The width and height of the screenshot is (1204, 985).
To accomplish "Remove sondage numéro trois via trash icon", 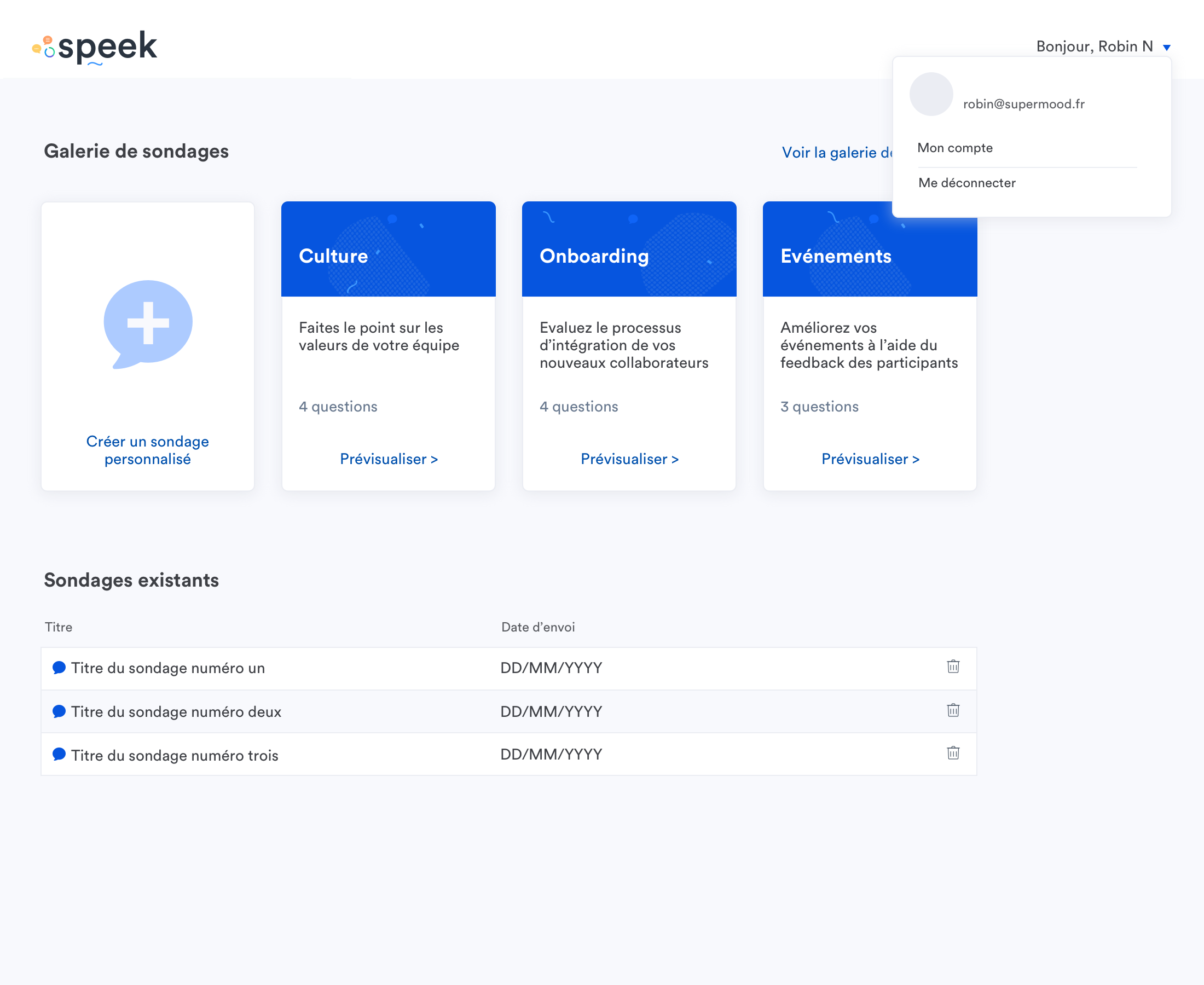I will [x=953, y=753].
